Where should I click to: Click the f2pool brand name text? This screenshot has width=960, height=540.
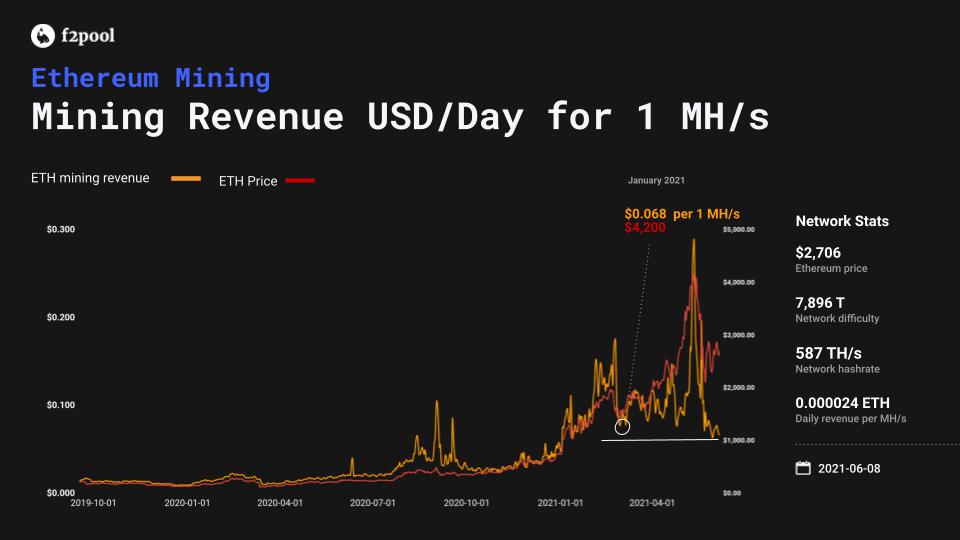point(88,36)
